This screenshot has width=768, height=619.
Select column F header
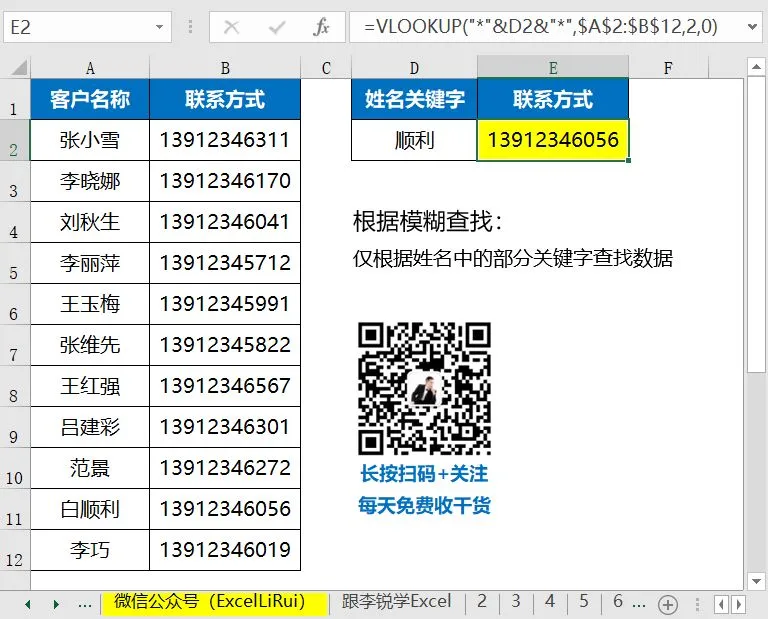(668, 68)
